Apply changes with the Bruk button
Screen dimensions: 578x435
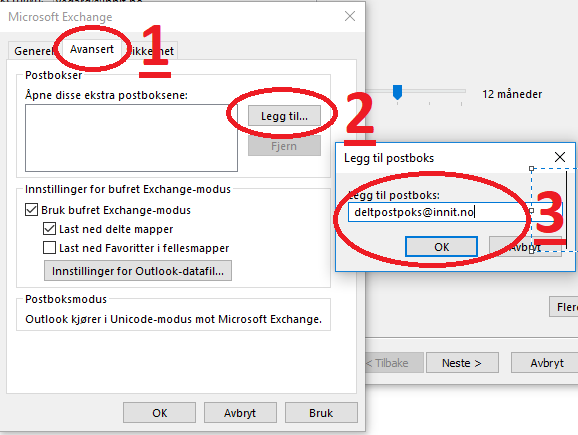point(321,413)
